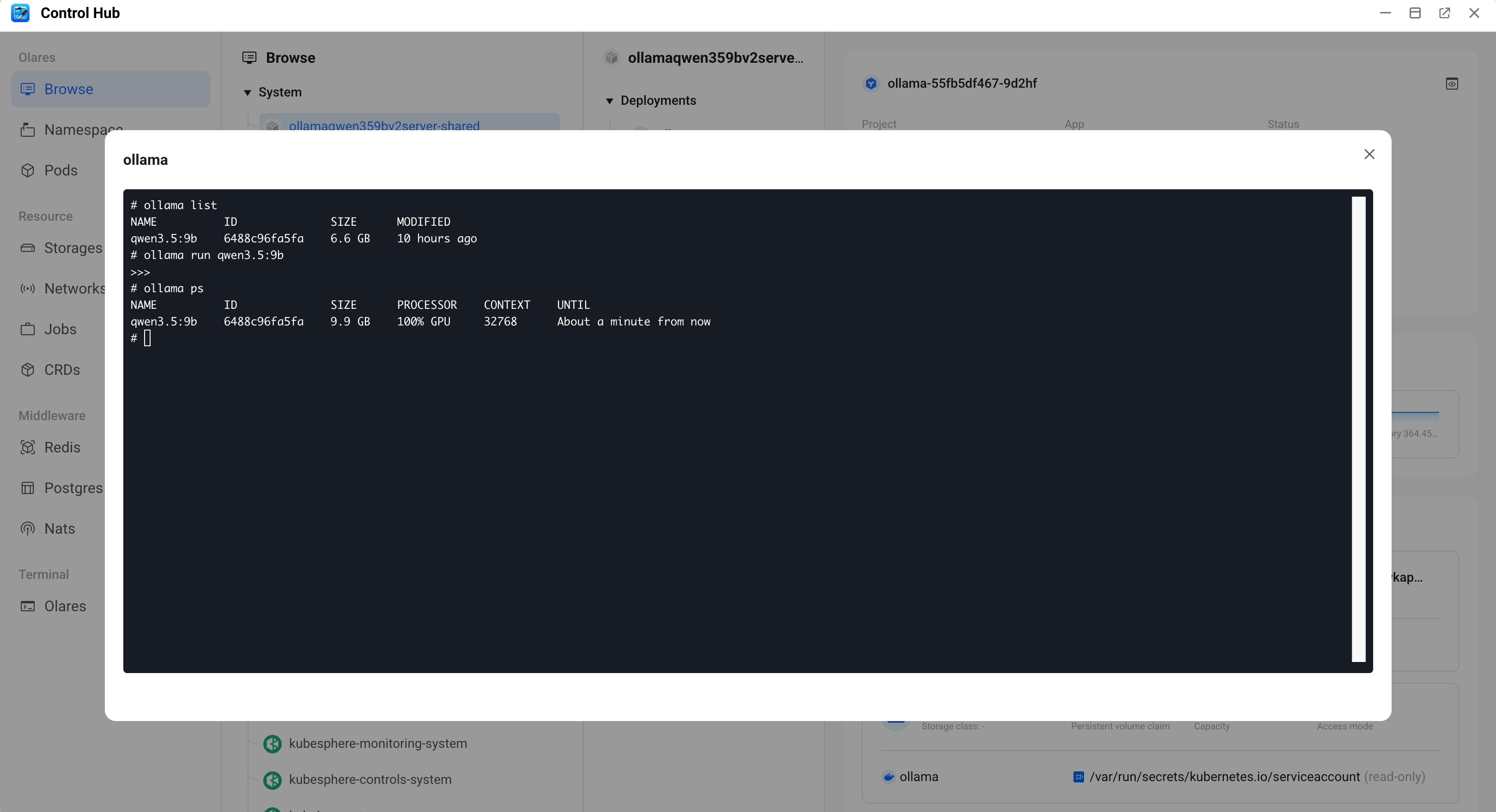The image size is (1496, 812).
Task: Go to Postgres middleware page
Action: (73, 488)
